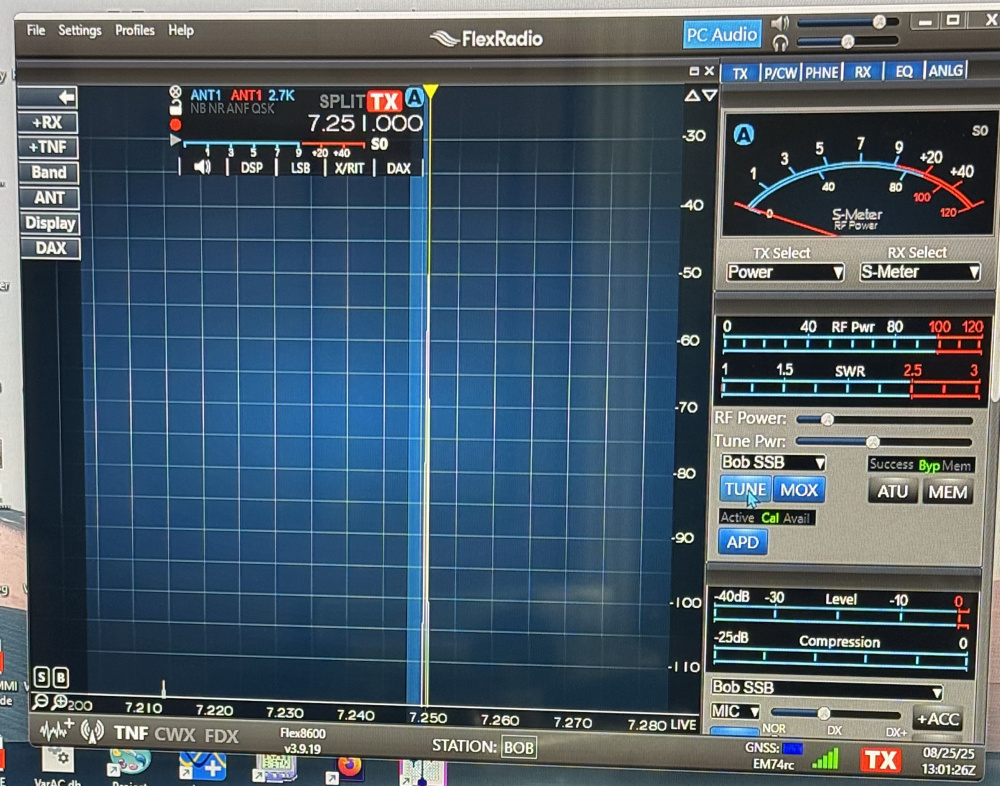The width and height of the screenshot is (1000, 786).
Task: Click the network signal bars indicator
Action: pos(825,758)
